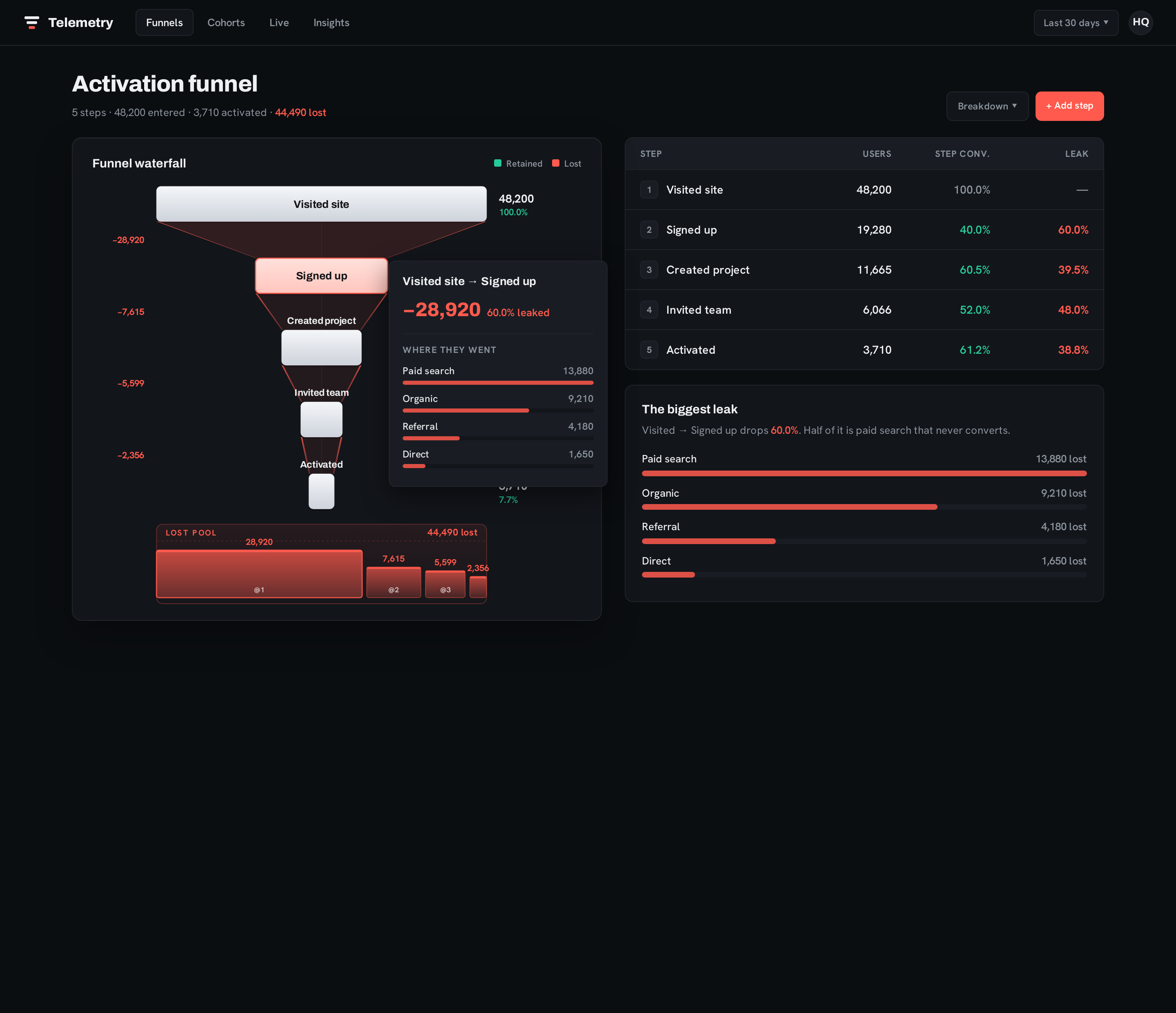This screenshot has height=1013, width=1176.
Task: Click the Invited team funnel block
Action: pos(321,419)
